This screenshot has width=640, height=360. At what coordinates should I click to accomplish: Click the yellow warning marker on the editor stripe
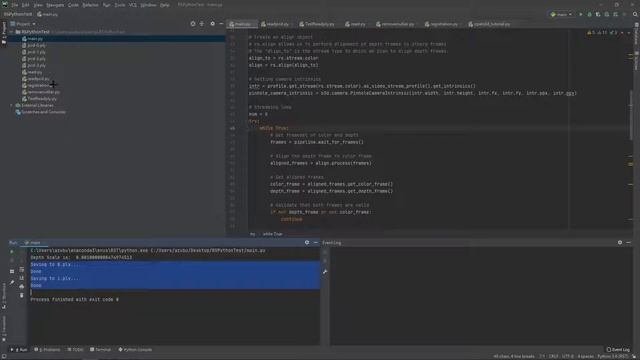tap(631, 164)
